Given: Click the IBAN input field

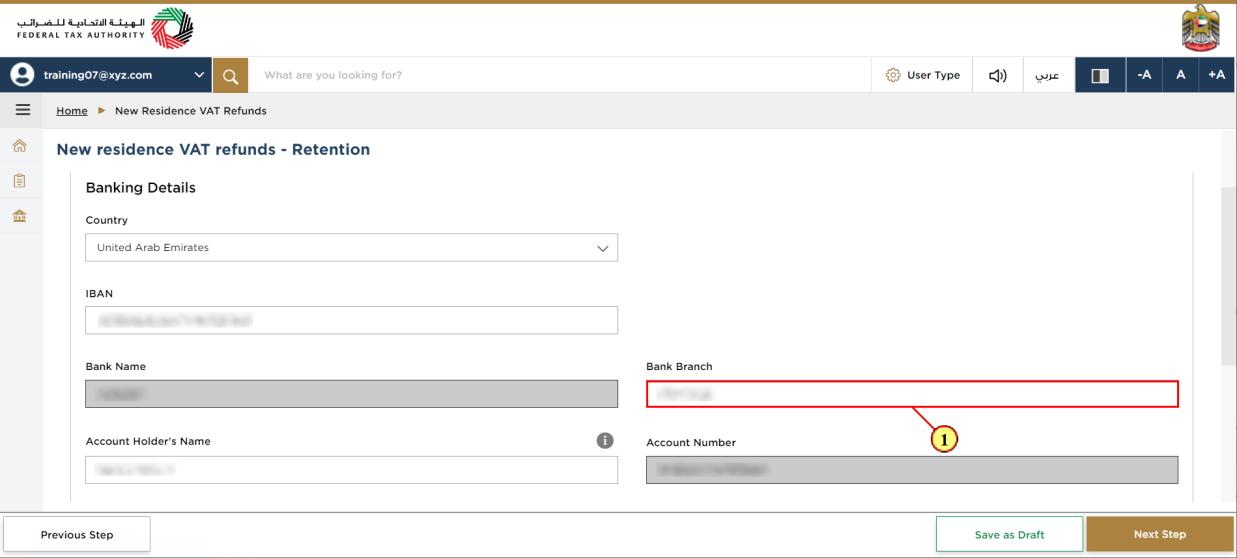Looking at the screenshot, I should (x=351, y=320).
